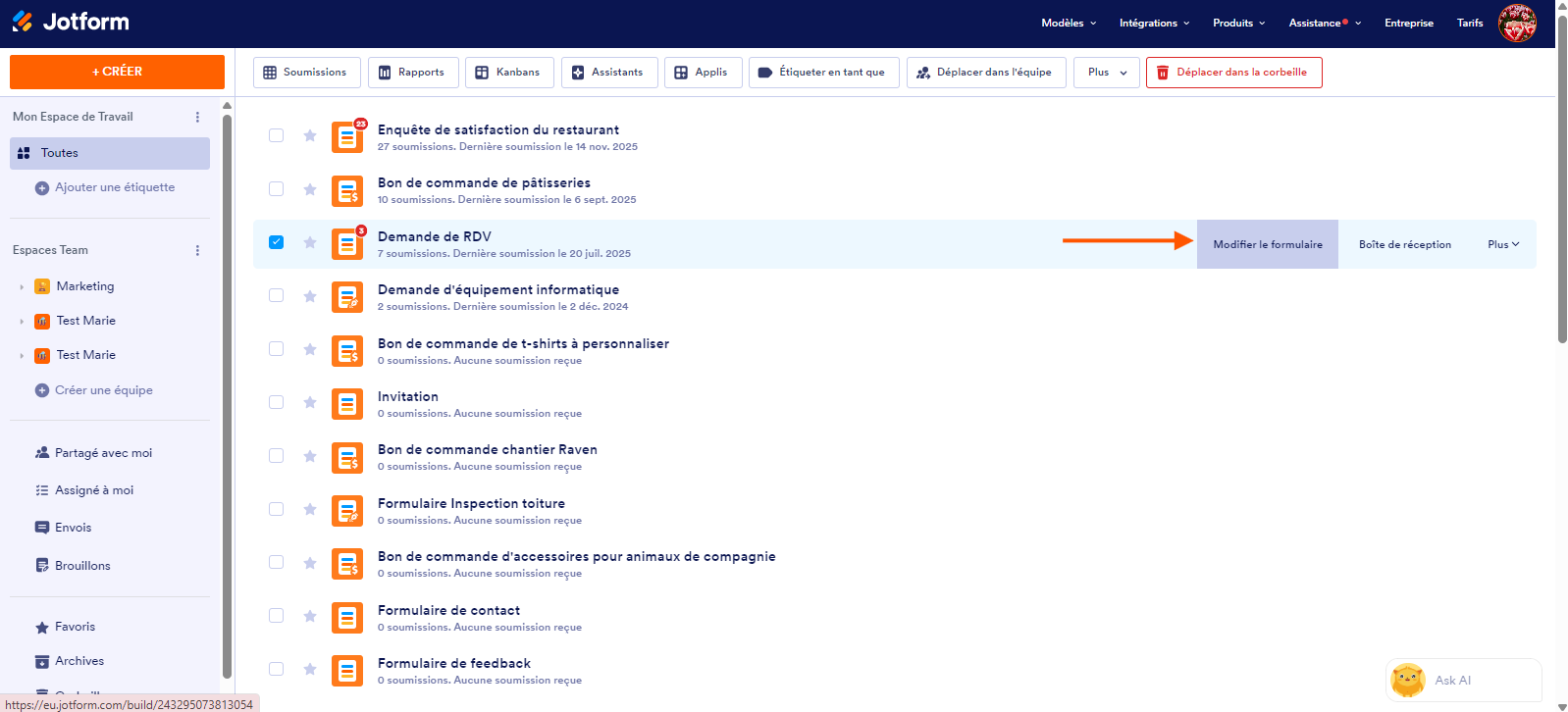The height and width of the screenshot is (712, 1568).
Task: Open Mon Espace de Travail options menu
Action: tap(197, 117)
